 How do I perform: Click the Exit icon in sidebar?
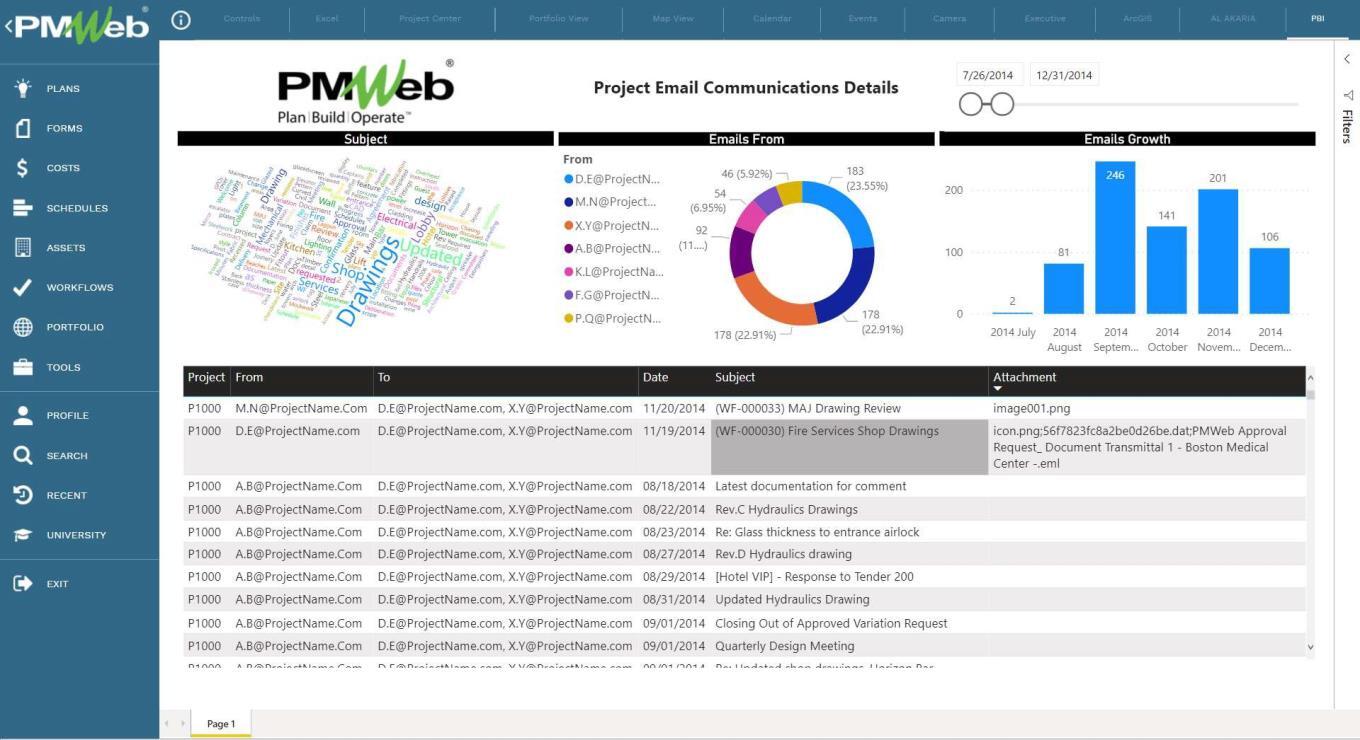point(23,584)
